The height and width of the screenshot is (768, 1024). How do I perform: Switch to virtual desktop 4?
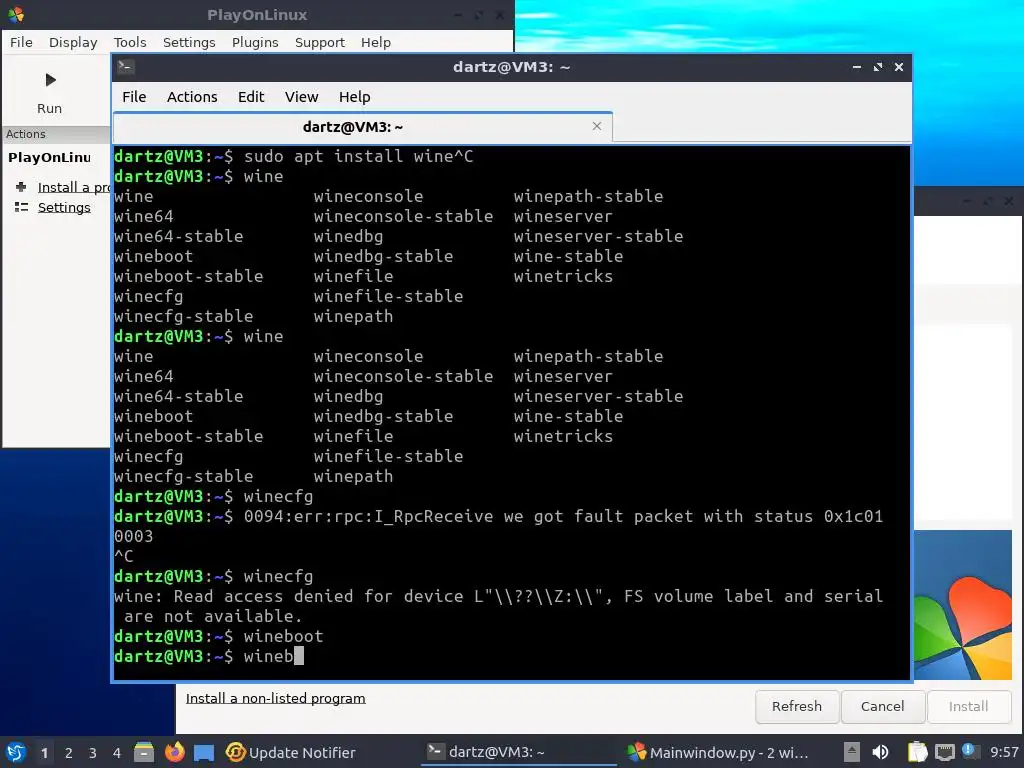117,753
